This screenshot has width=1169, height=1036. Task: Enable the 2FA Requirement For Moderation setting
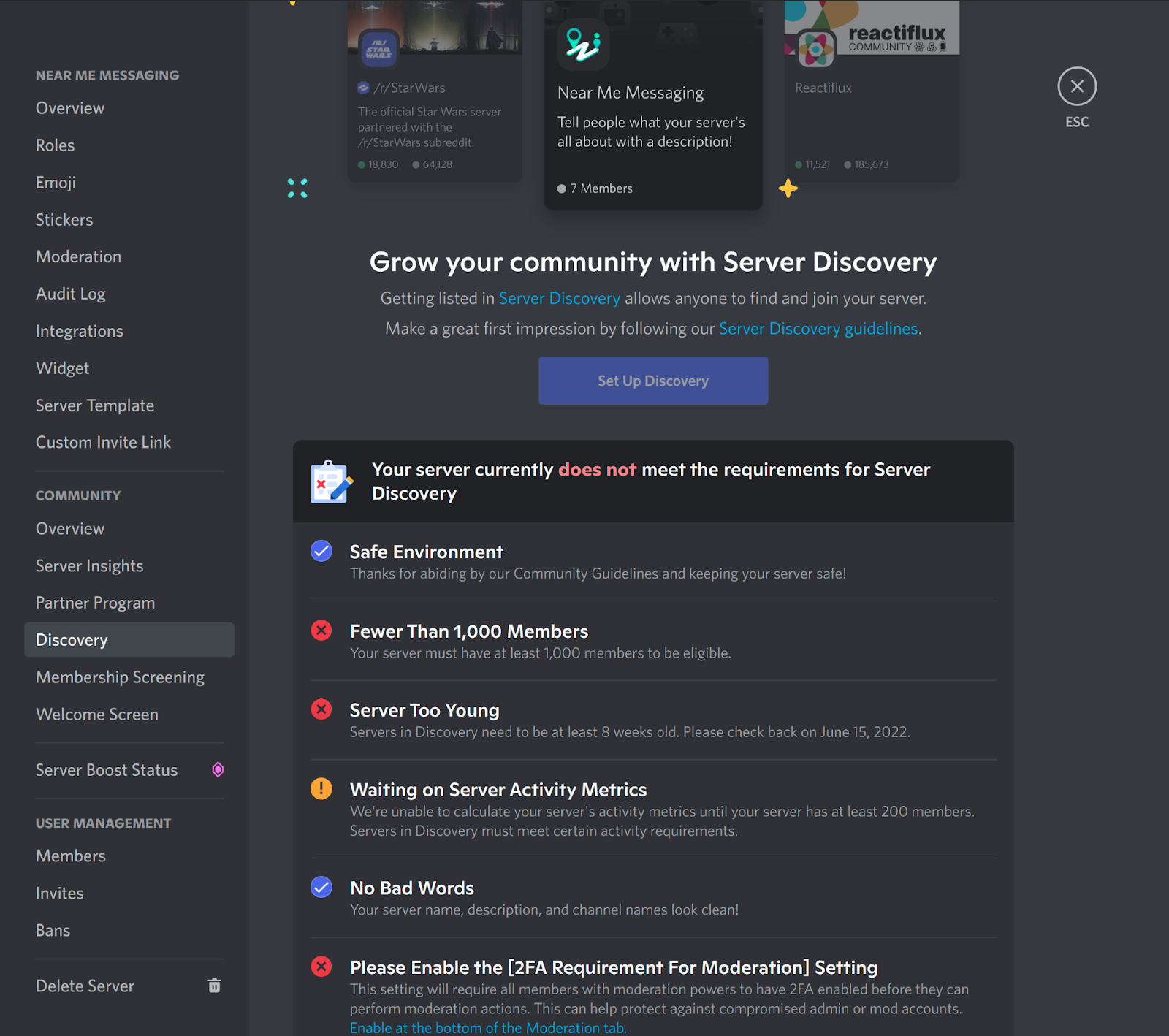pyautogui.click(x=488, y=1027)
